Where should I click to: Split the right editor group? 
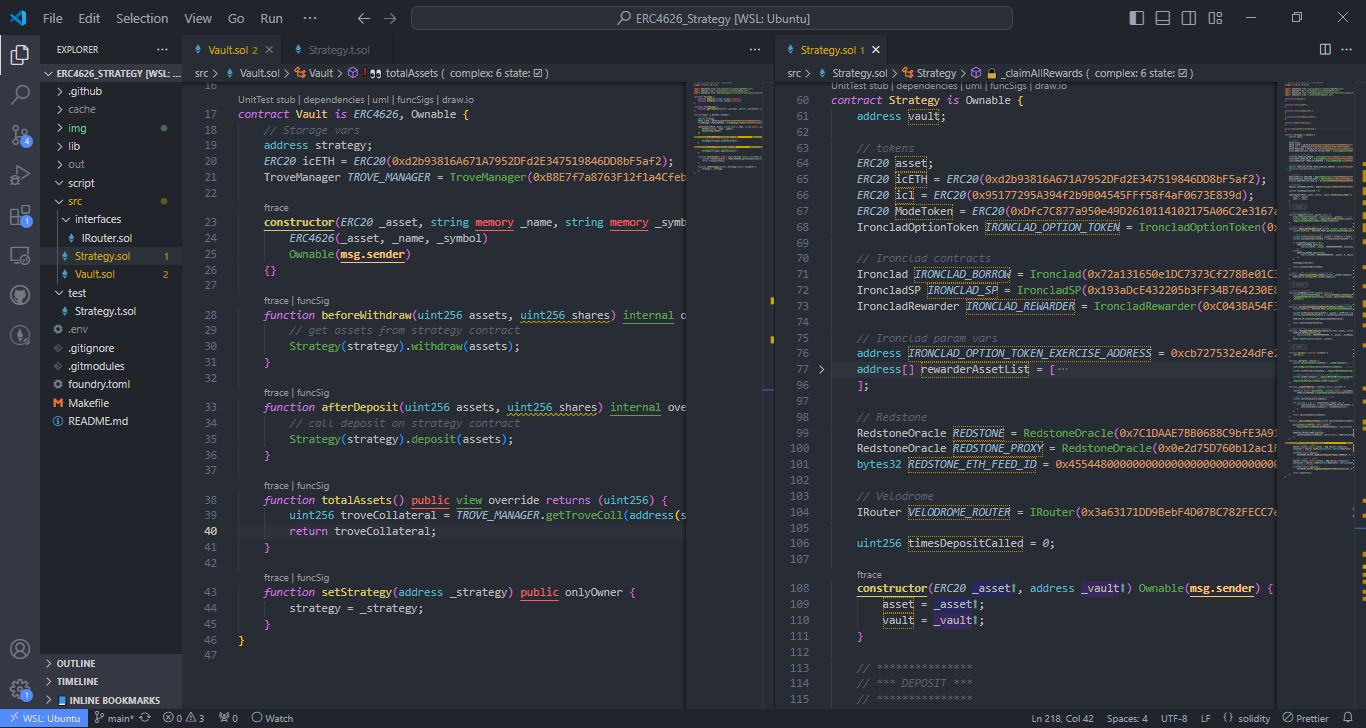(x=1325, y=49)
